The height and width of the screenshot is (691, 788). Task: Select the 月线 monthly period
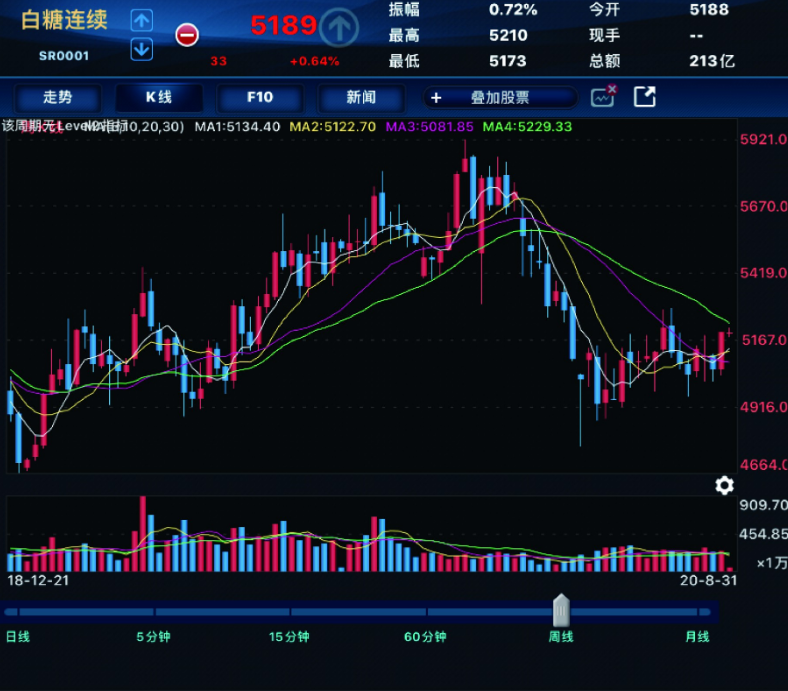(x=697, y=637)
